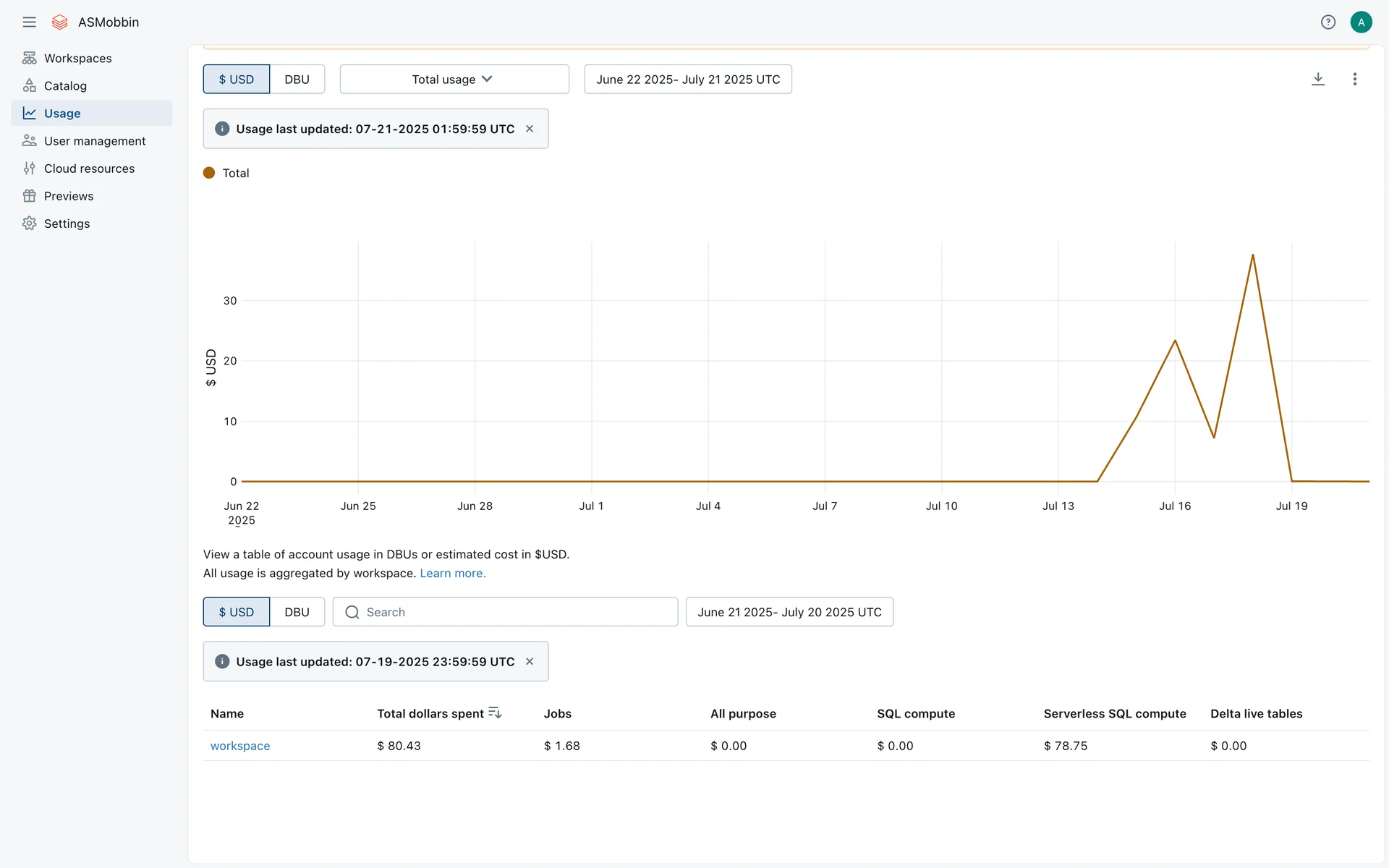Open the three-dot more options menu
This screenshot has height=868, width=1389.
pos(1354,79)
